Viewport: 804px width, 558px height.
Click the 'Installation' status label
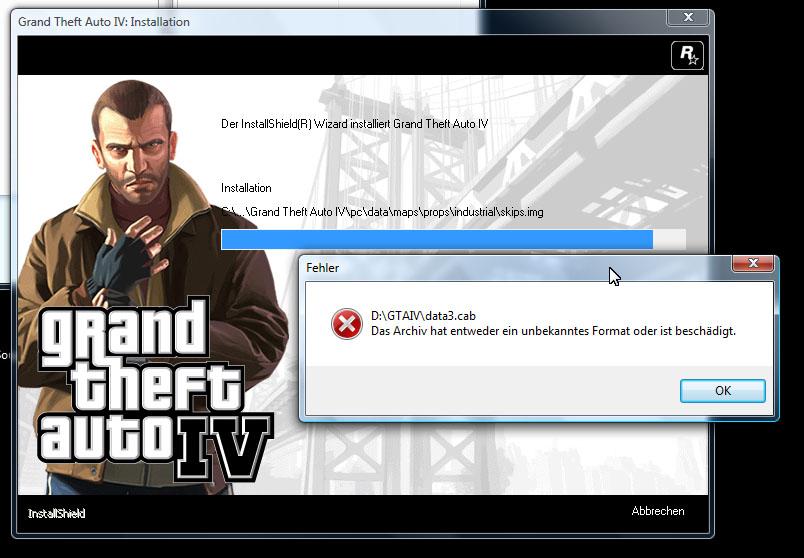click(x=246, y=188)
